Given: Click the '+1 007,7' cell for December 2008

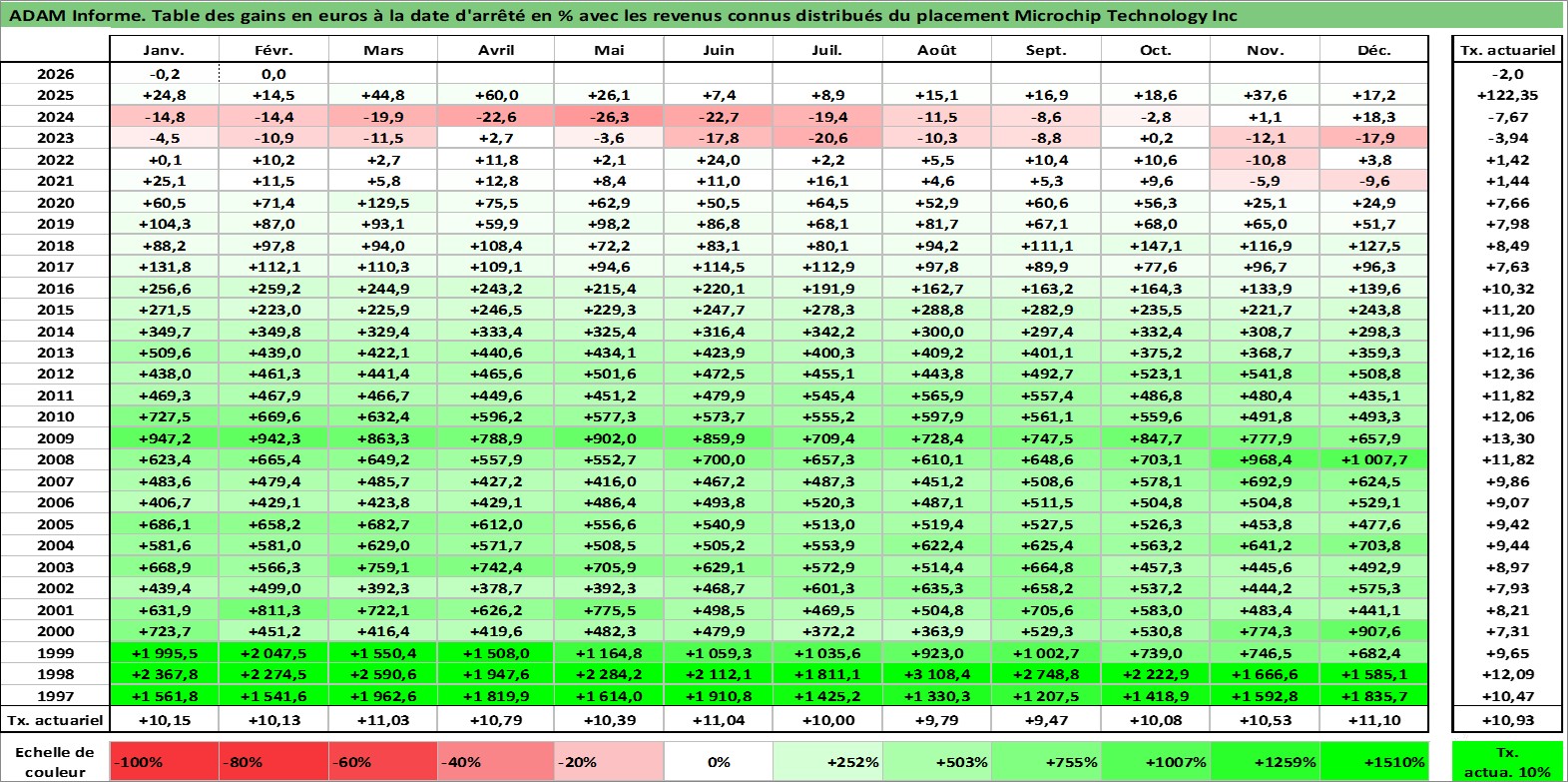Looking at the screenshot, I should click(1374, 459).
